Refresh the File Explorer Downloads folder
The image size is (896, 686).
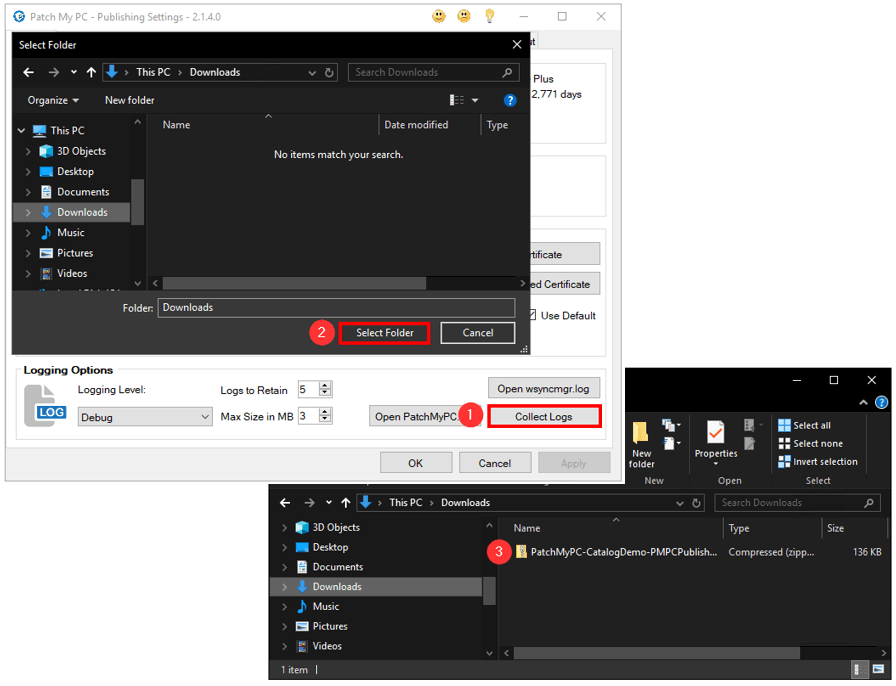[697, 503]
